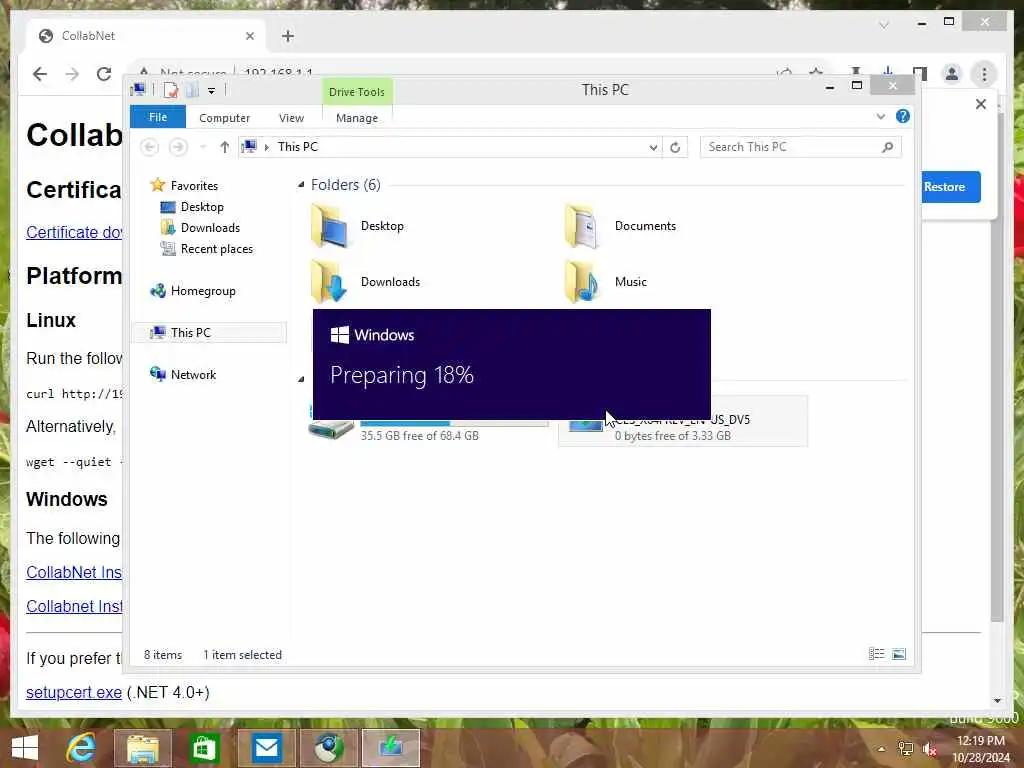
Task: Open the setupcert.exe link
Action: [x=74, y=692]
